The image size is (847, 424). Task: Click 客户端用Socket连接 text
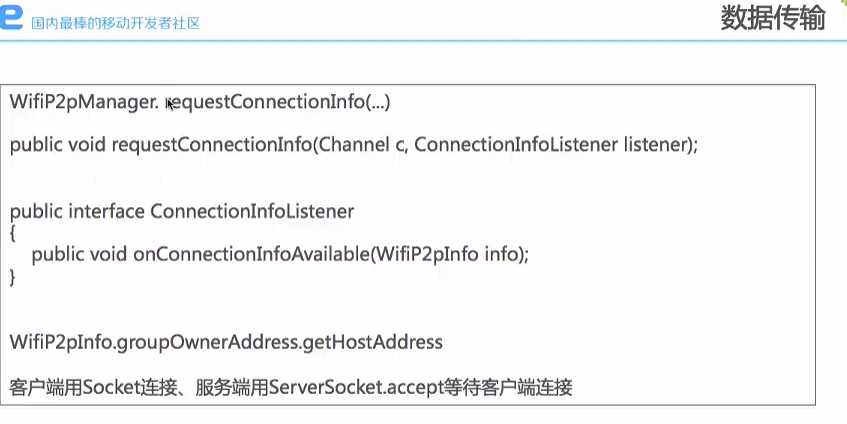93,387
